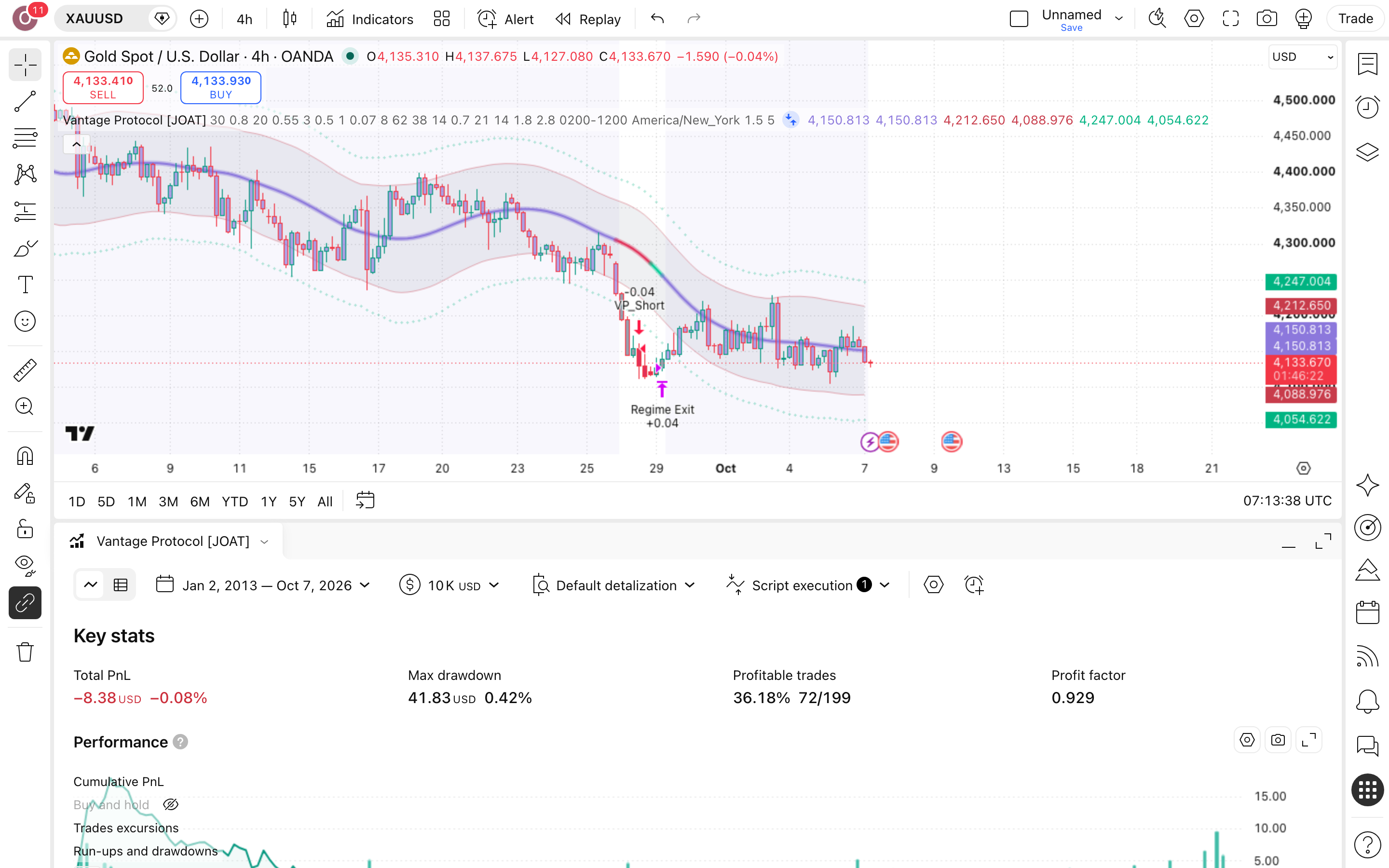Activate the zoom in tool
Viewport: 1389px width, 868px height.
25,407
